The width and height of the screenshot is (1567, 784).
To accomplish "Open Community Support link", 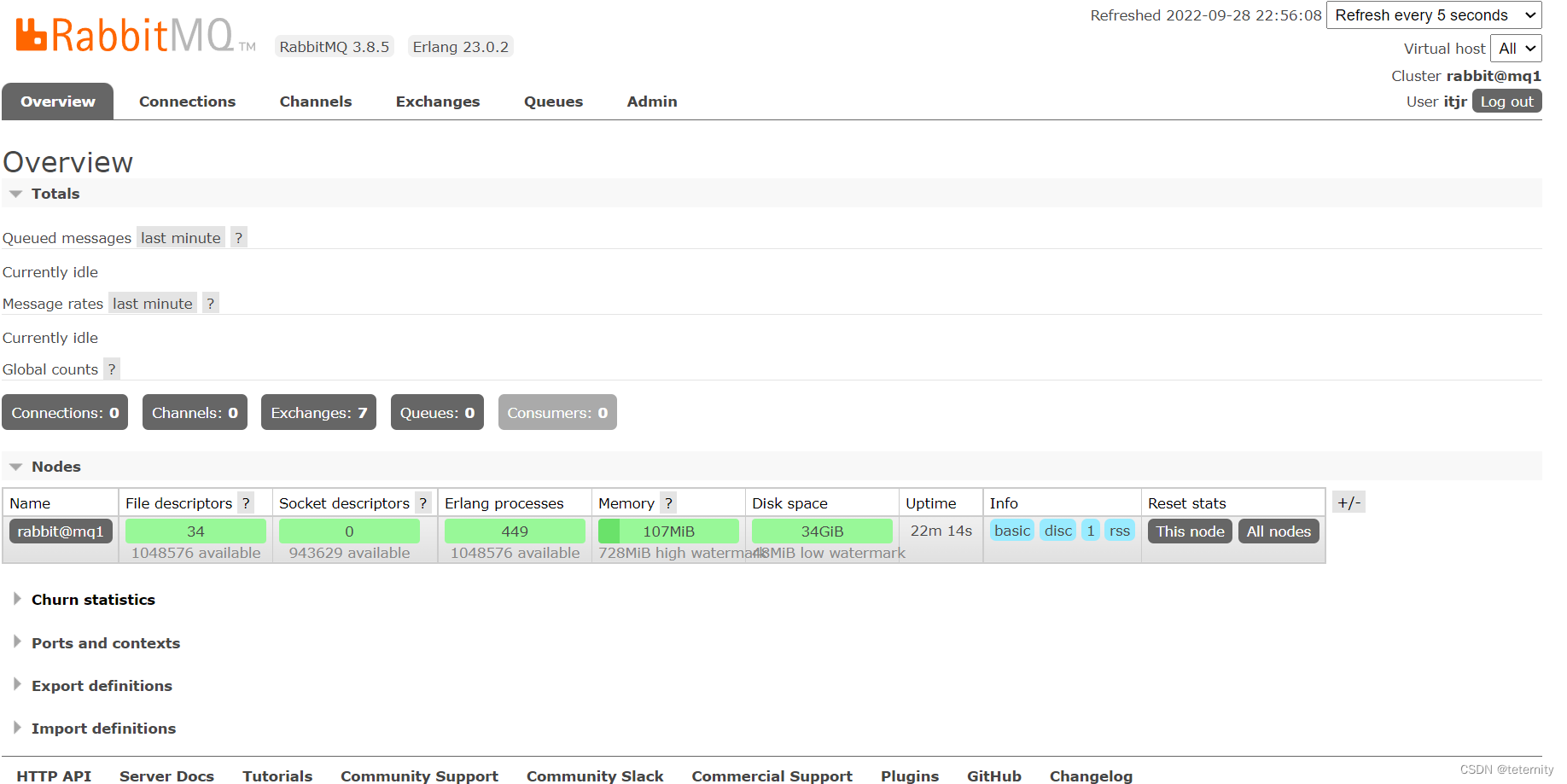I will coord(419,776).
